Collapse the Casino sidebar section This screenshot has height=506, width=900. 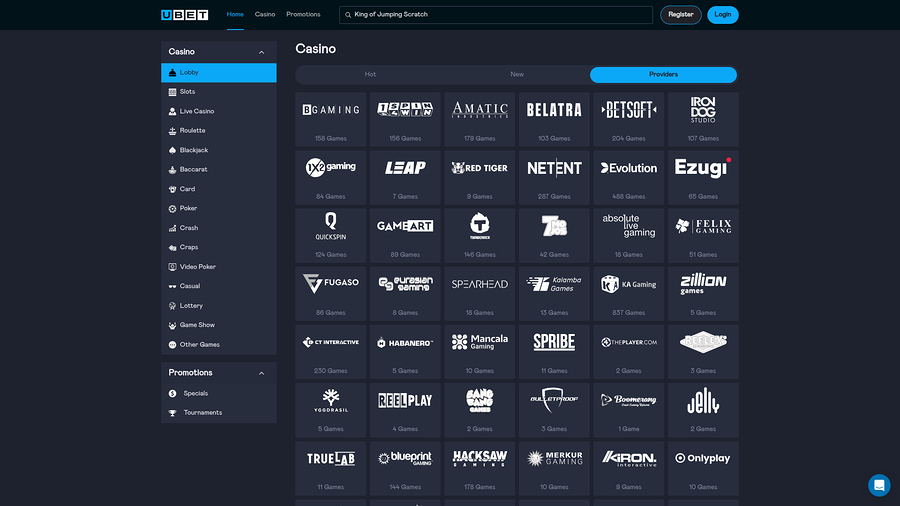(x=261, y=52)
